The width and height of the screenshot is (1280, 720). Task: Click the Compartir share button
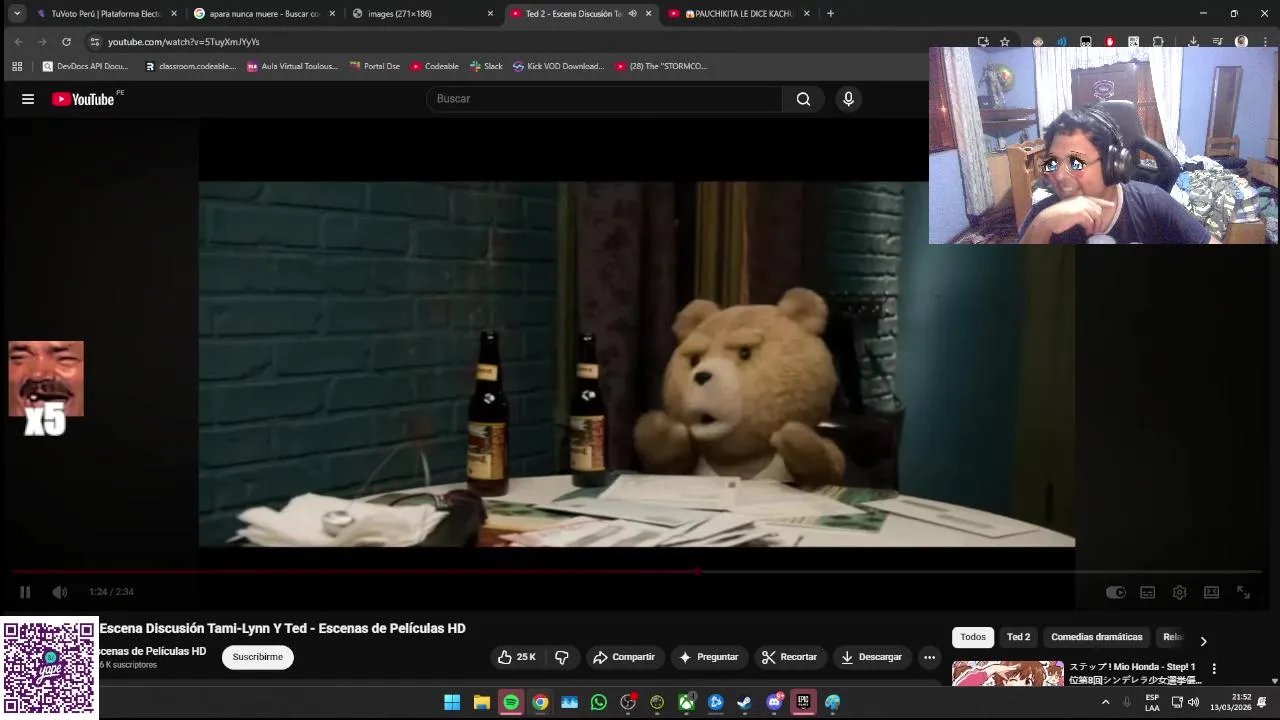pos(624,657)
